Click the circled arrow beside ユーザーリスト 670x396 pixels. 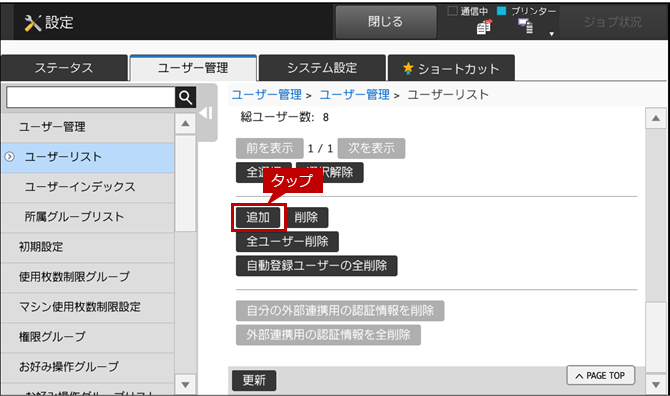point(9,157)
